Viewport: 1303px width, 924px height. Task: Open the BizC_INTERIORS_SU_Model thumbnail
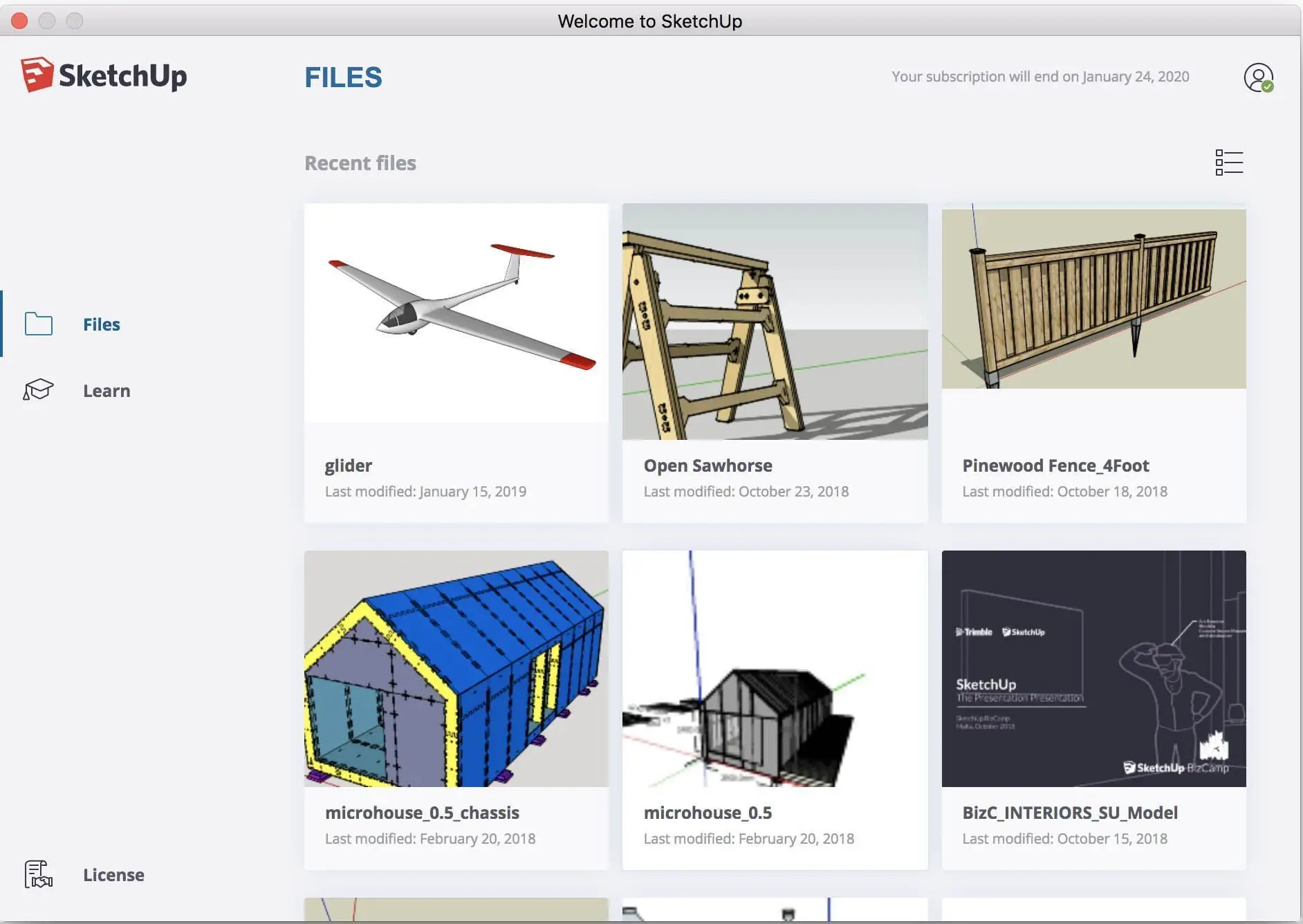[x=1093, y=669]
